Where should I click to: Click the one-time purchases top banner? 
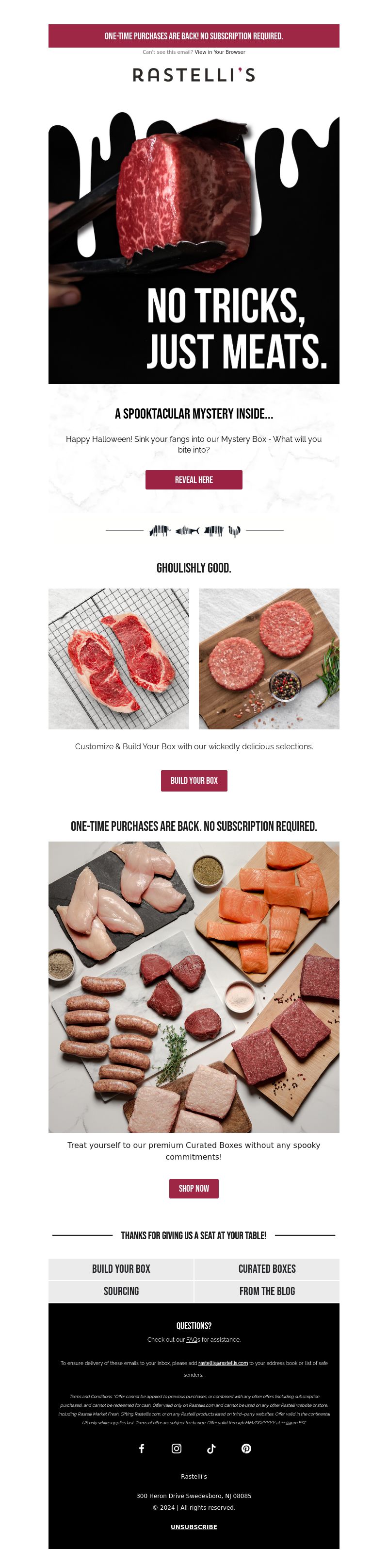(194, 36)
